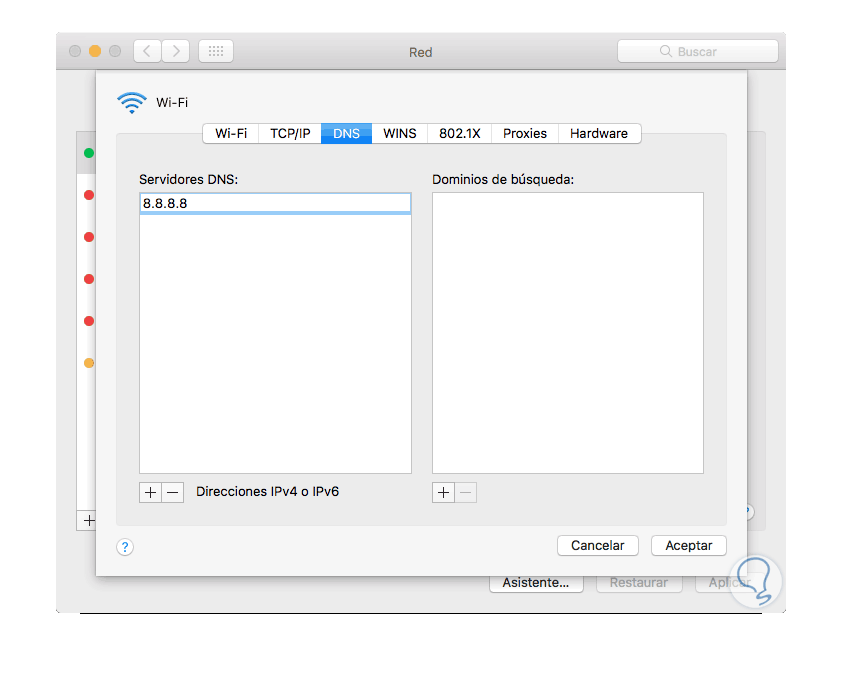Open help with the question mark button
Image resolution: width=842 pixels, height=693 pixels.
125,547
